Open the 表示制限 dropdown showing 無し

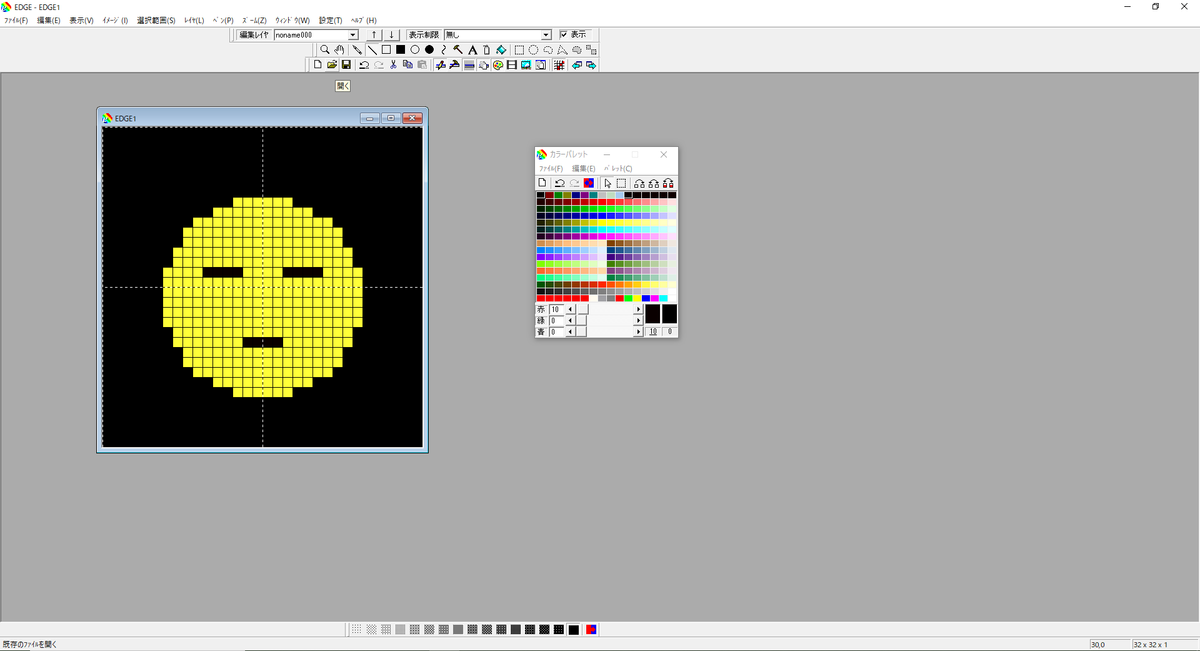point(546,35)
